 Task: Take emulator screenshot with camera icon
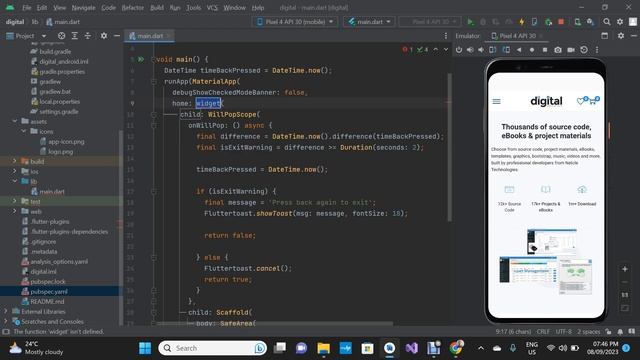point(558,49)
